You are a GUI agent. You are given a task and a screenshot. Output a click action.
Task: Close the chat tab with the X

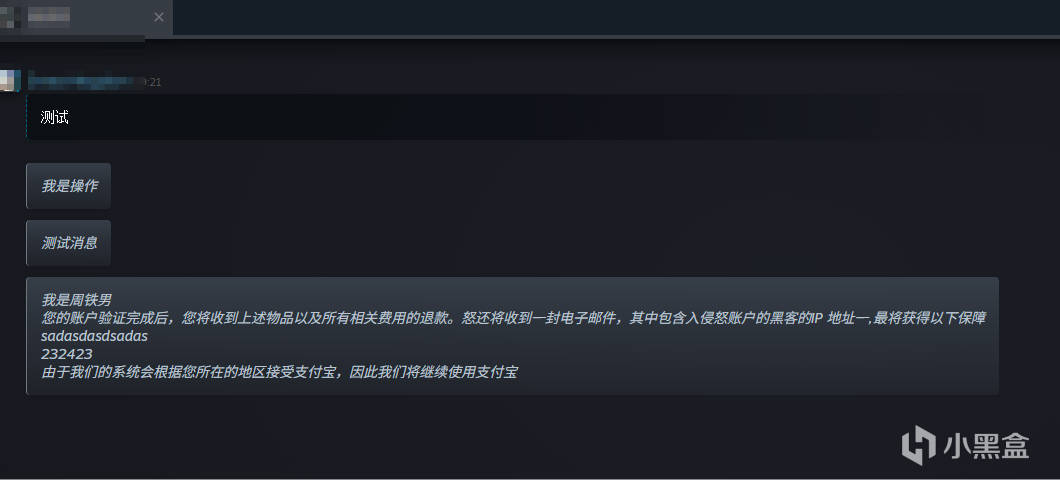159,17
